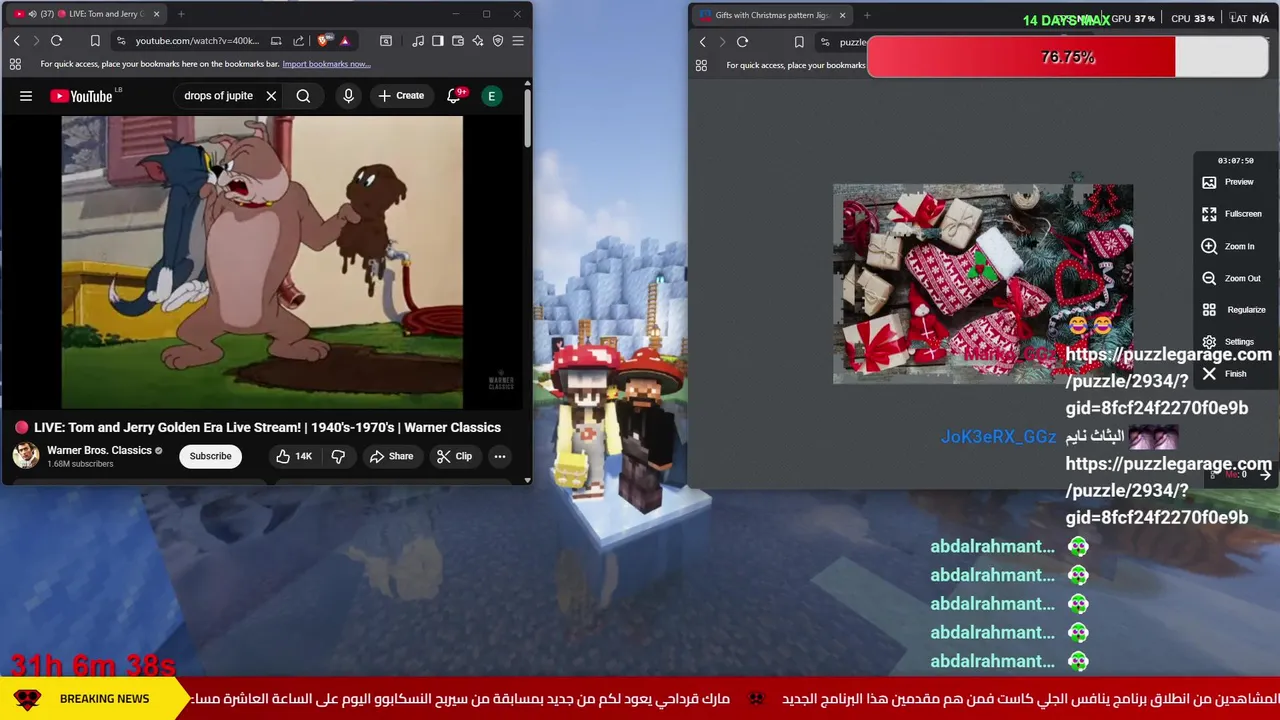Bookmark the puzzle page
The image size is (1280, 720).
[799, 42]
